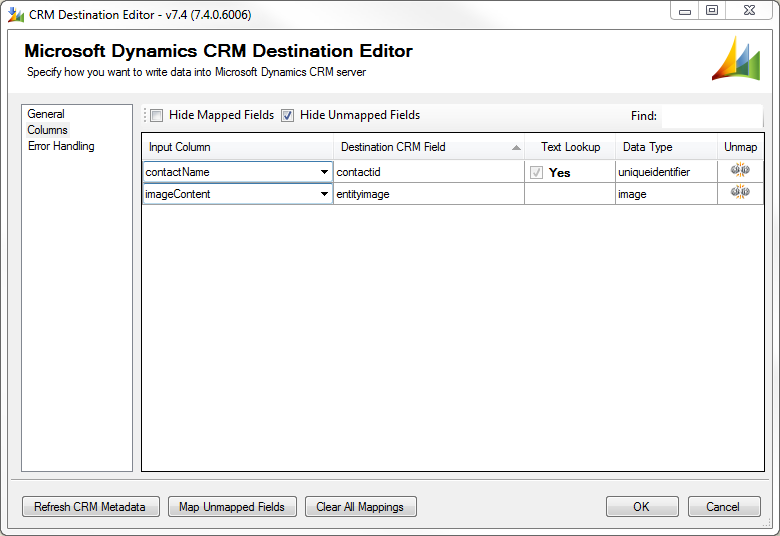Confirm with the OK button
Viewport: 780px width, 536px height.
(x=642, y=507)
